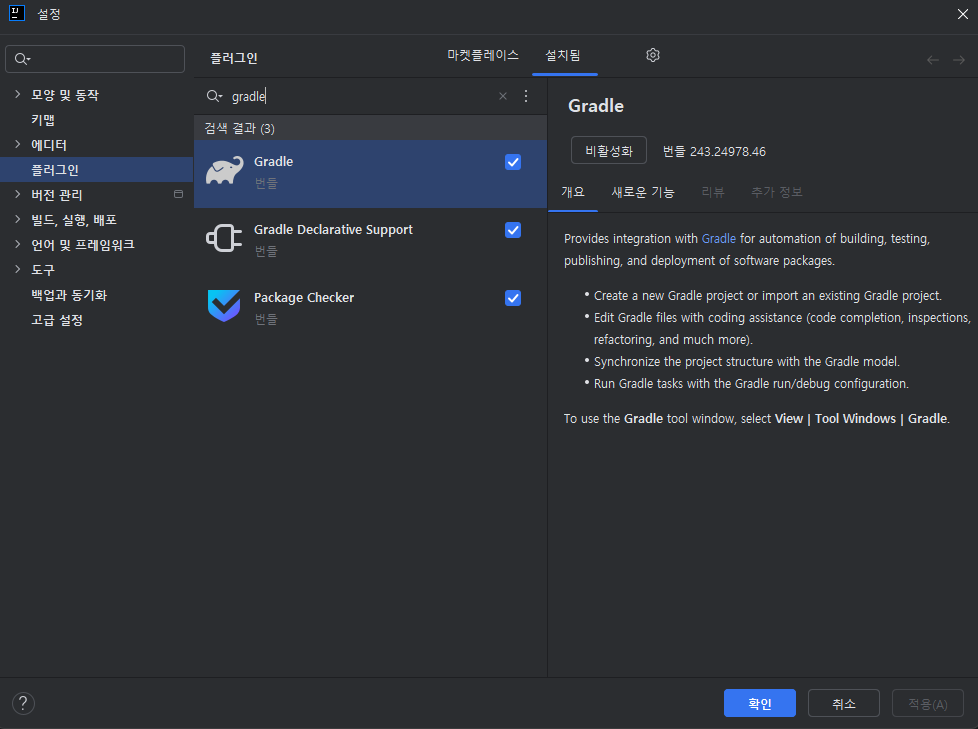Navigate back with the left arrow
Viewport: 978px width, 729px height.
click(932, 60)
